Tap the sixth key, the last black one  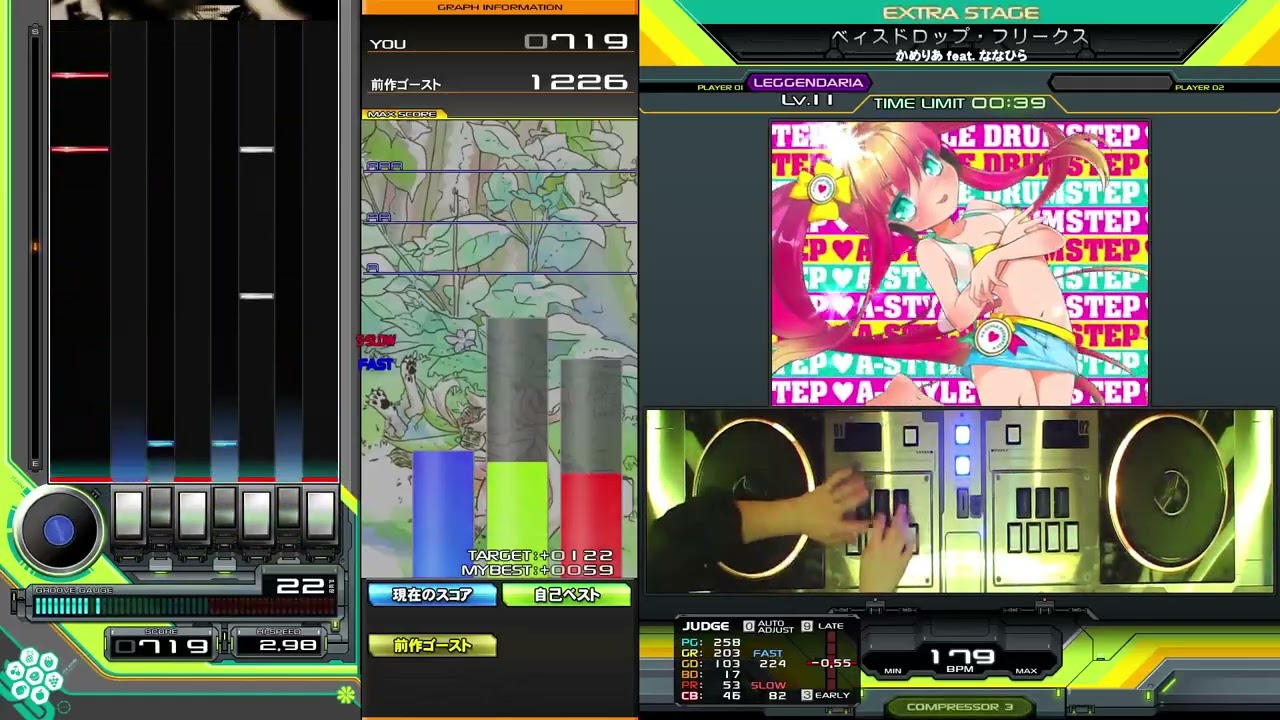coord(289,508)
